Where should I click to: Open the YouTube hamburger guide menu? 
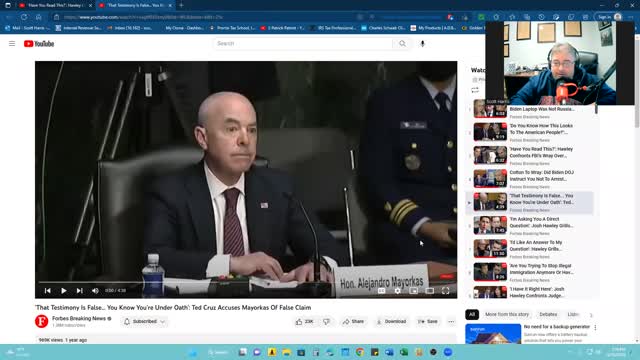[12, 44]
